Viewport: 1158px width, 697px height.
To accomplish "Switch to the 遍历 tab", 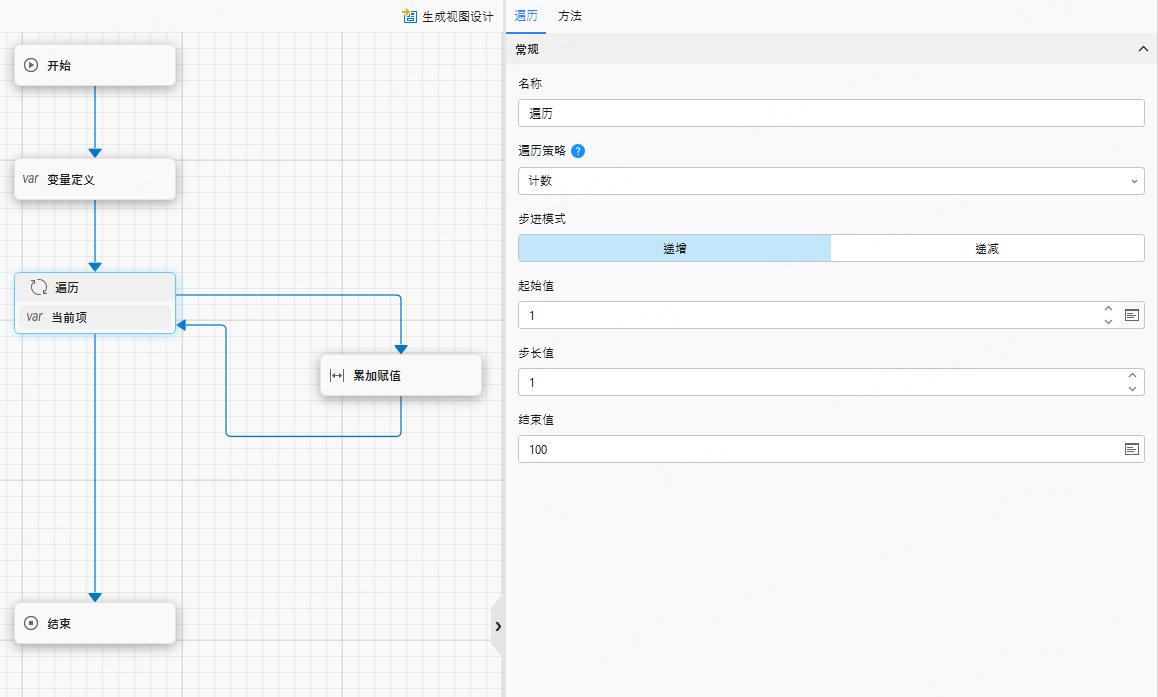I will pos(526,16).
